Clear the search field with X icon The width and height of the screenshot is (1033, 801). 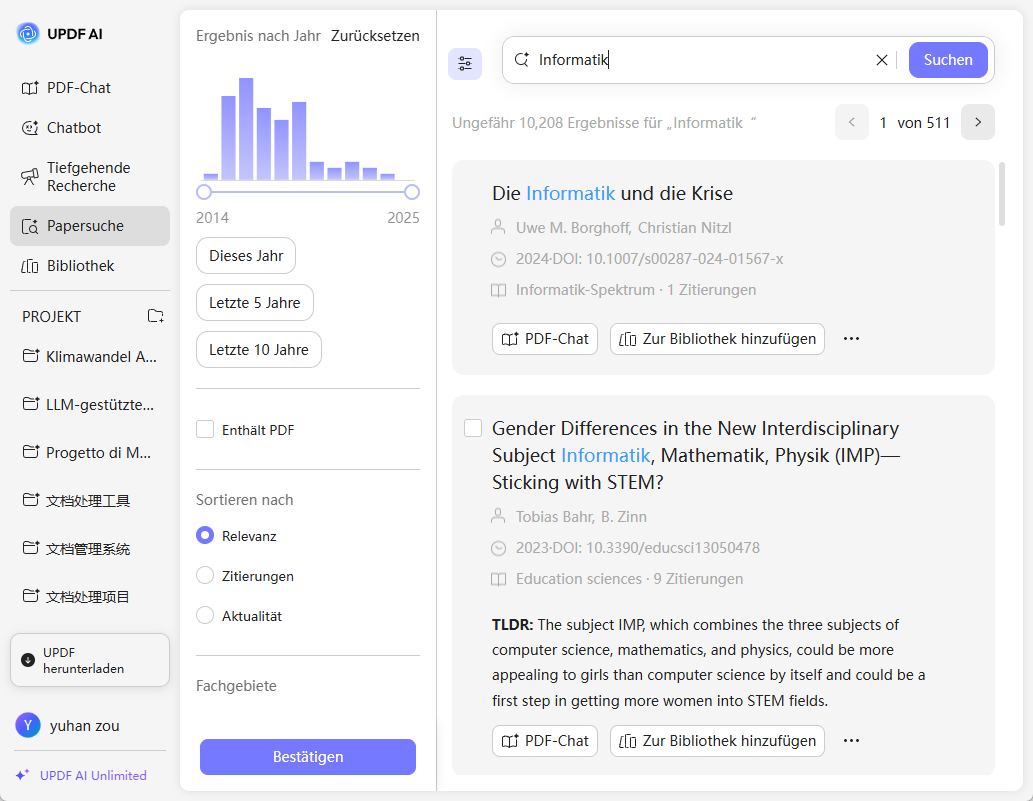coord(882,60)
